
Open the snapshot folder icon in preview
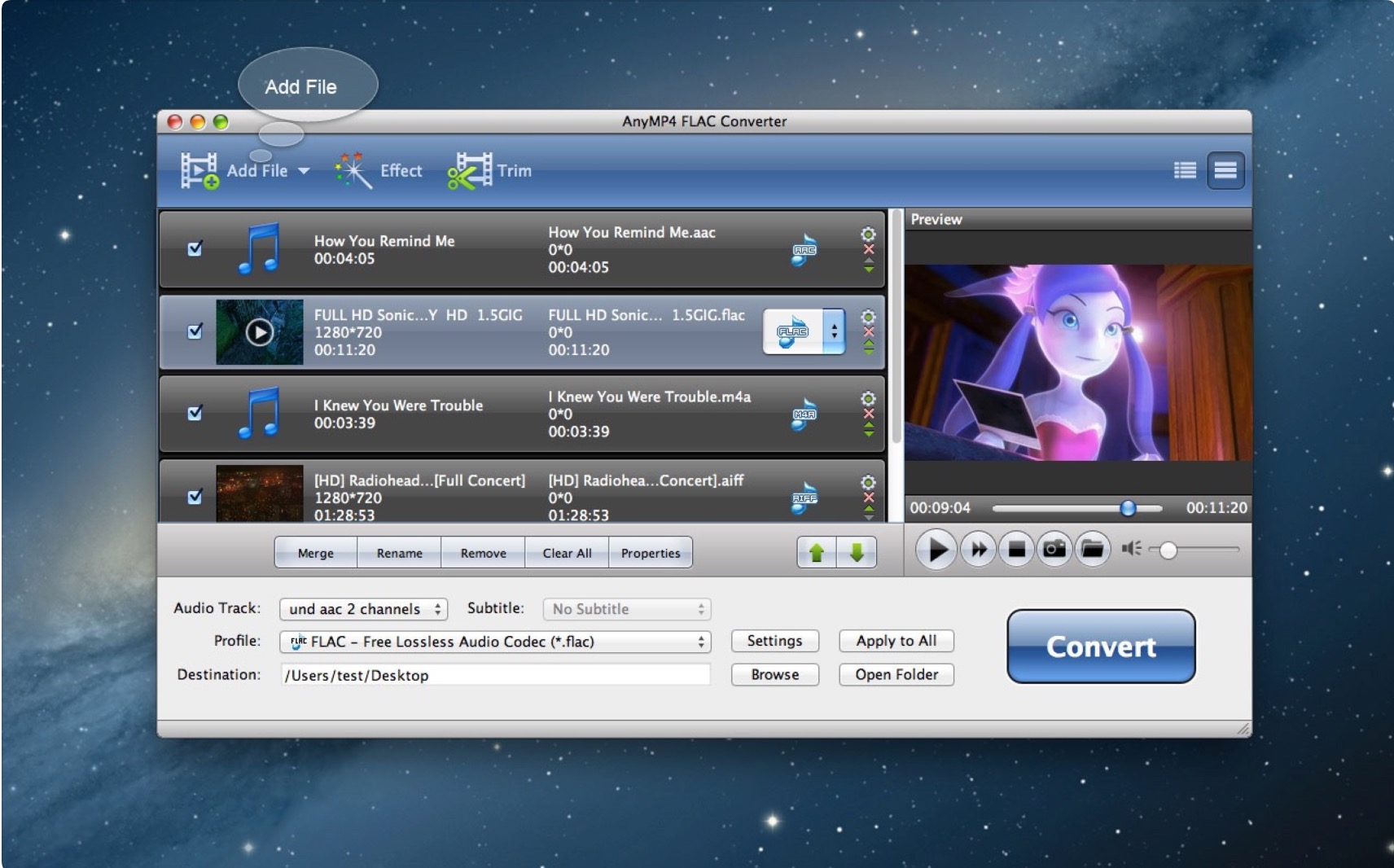click(1092, 550)
